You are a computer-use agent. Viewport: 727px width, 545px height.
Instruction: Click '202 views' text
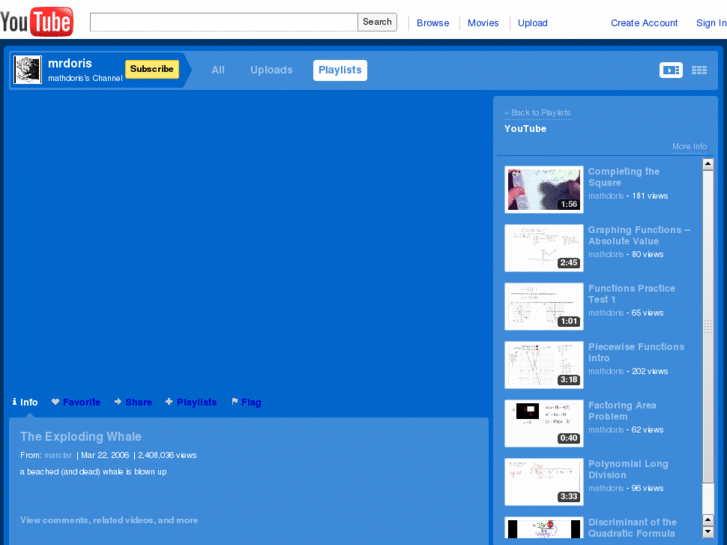(650, 371)
